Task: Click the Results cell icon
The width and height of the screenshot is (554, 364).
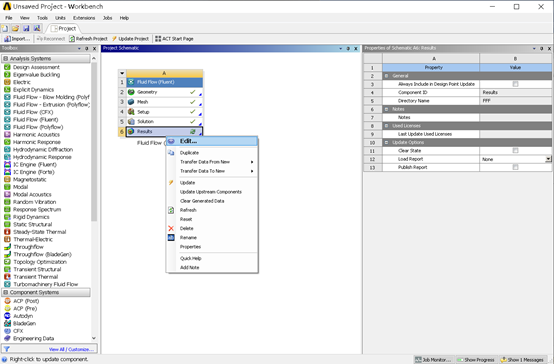Action: tap(131, 131)
